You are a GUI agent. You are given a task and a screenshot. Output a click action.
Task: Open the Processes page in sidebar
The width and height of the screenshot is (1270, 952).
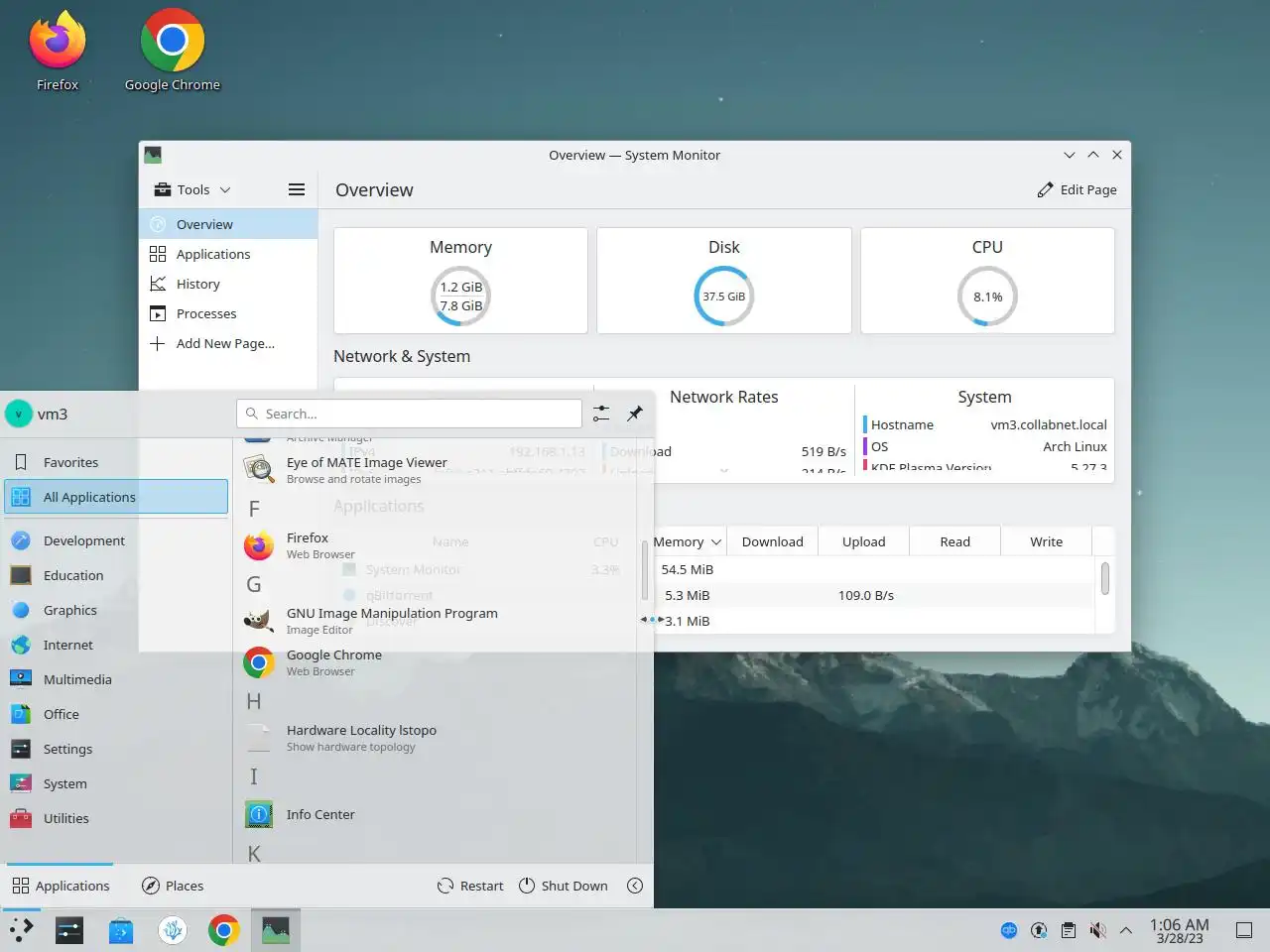pyautogui.click(x=228, y=313)
